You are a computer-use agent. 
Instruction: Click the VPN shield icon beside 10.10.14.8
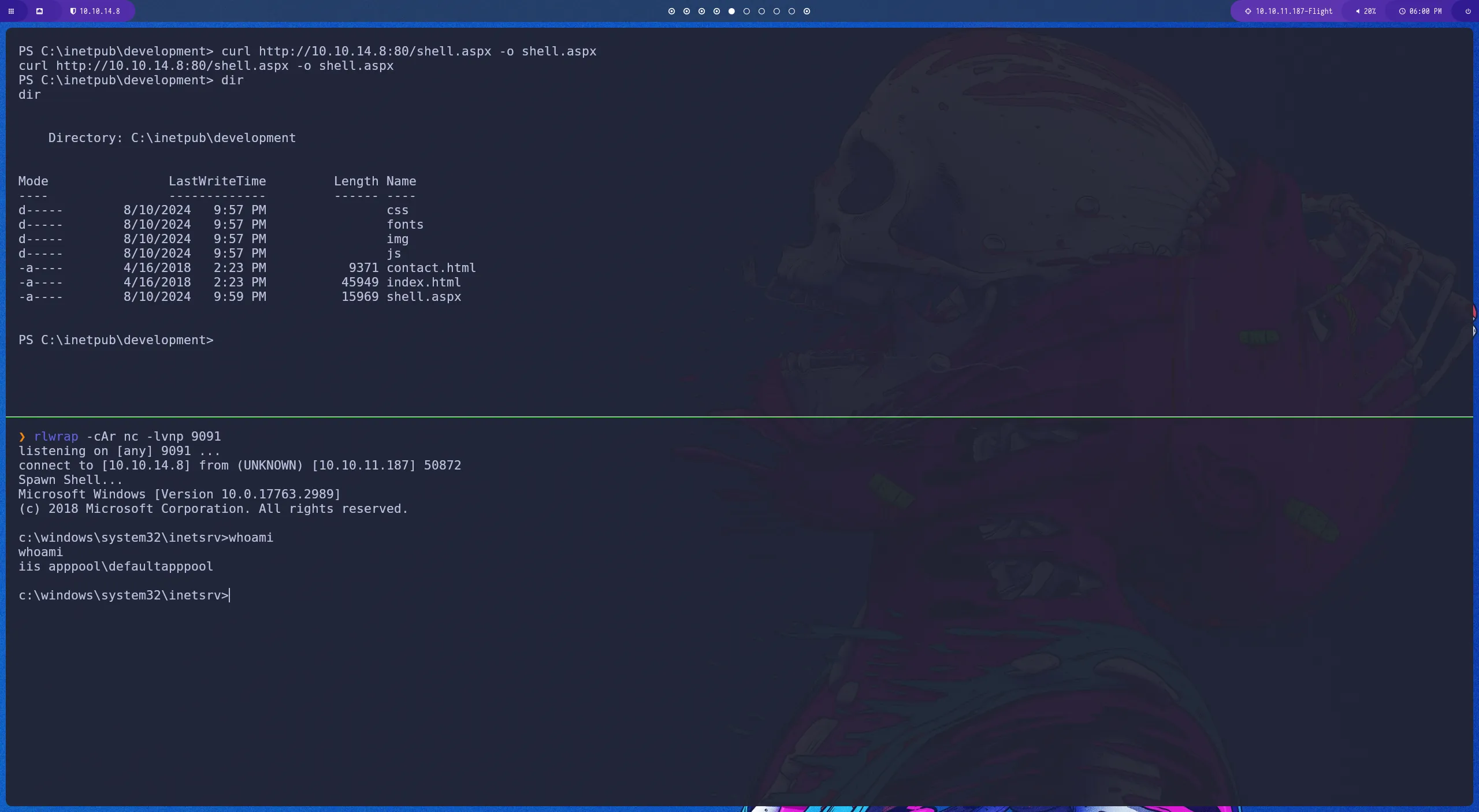tap(73, 11)
